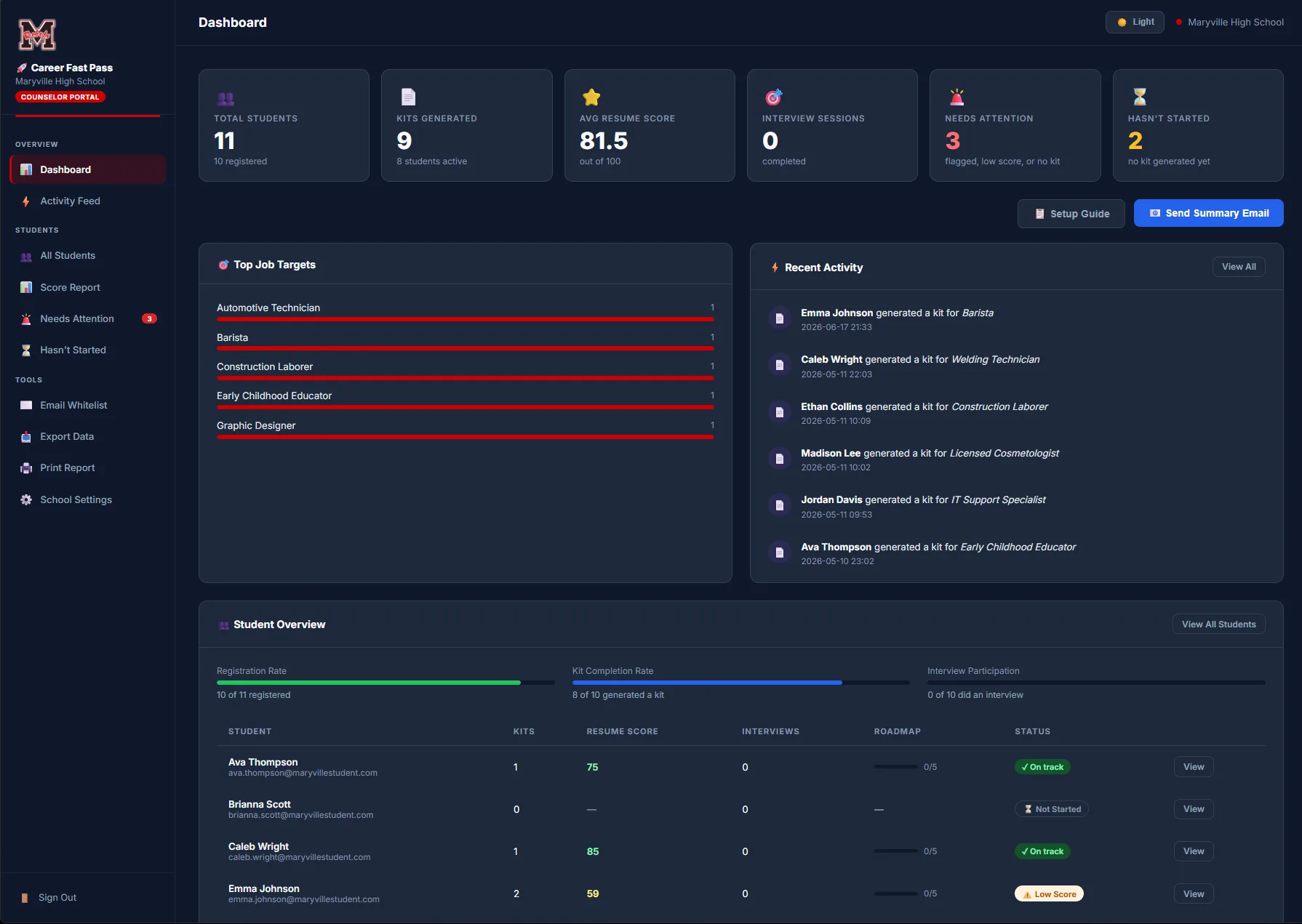Click the Hasn't Started card hourglass icon
This screenshot has width=1302, height=924.
pyautogui.click(x=1140, y=97)
